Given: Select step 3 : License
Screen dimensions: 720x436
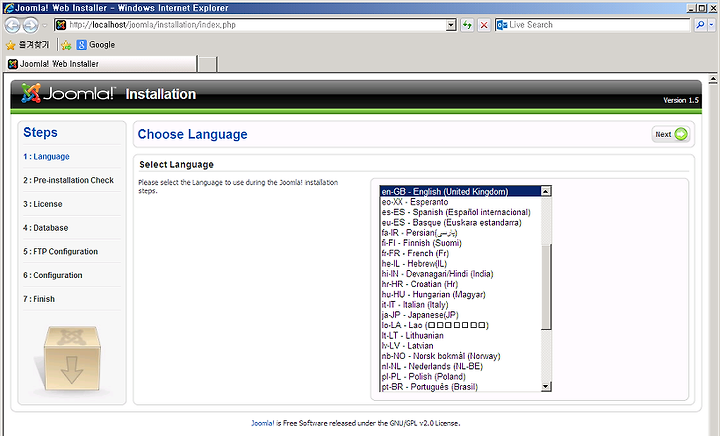Looking at the screenshot, I should (x=43, y=204).
